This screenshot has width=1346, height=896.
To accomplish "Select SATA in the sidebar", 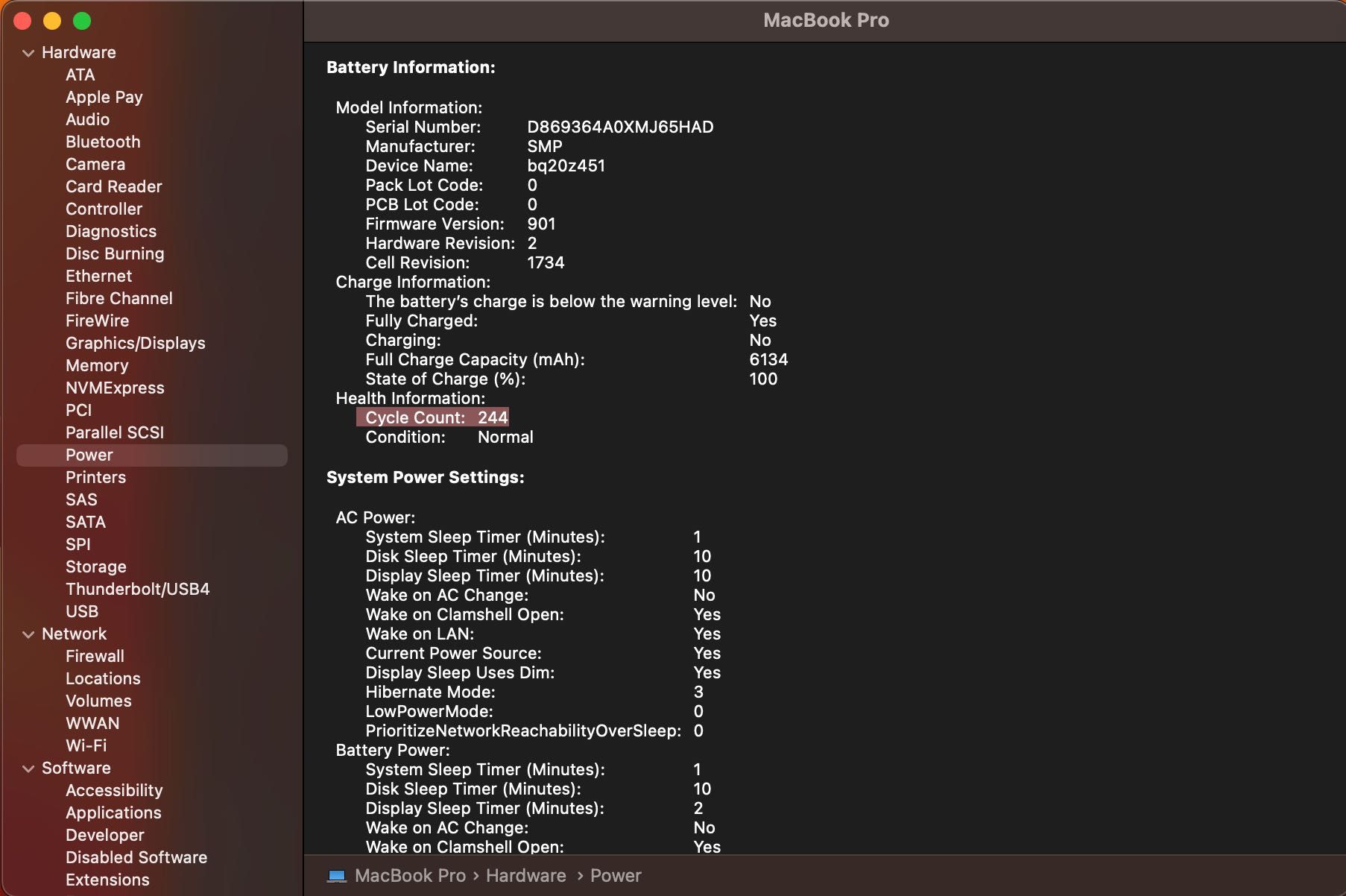I will point(85,522).
